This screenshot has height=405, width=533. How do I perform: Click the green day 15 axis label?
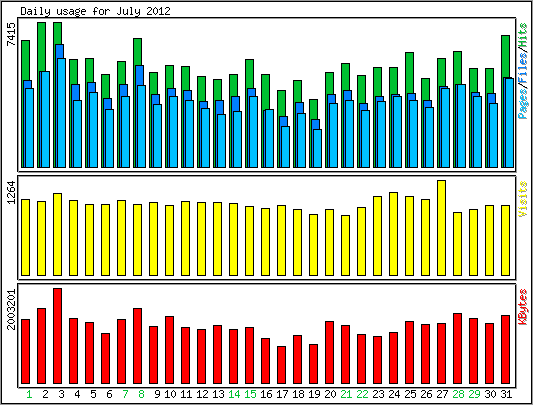pyautogui.click(x=251, y=394)
